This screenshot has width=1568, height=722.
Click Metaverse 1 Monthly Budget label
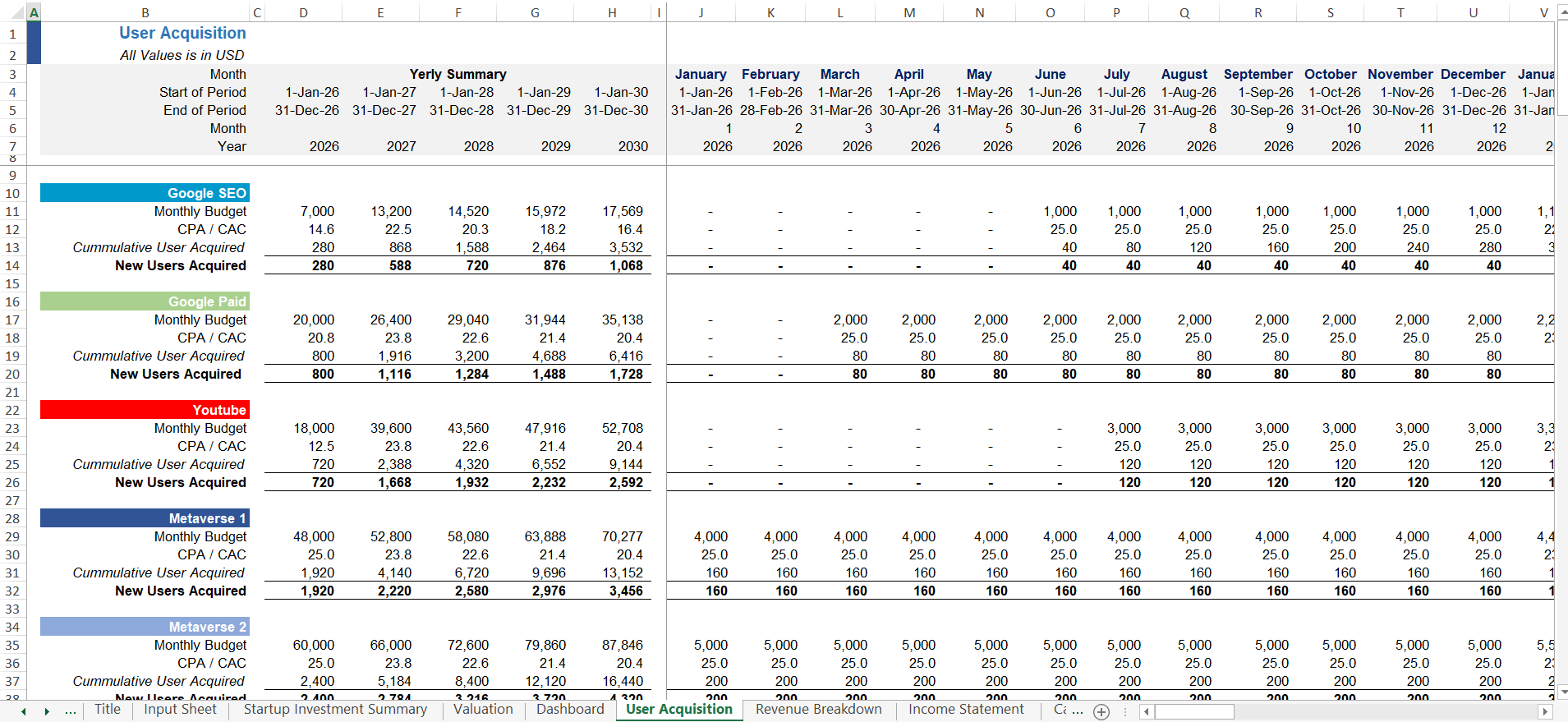pyautogui.click(x=200, y=536)
